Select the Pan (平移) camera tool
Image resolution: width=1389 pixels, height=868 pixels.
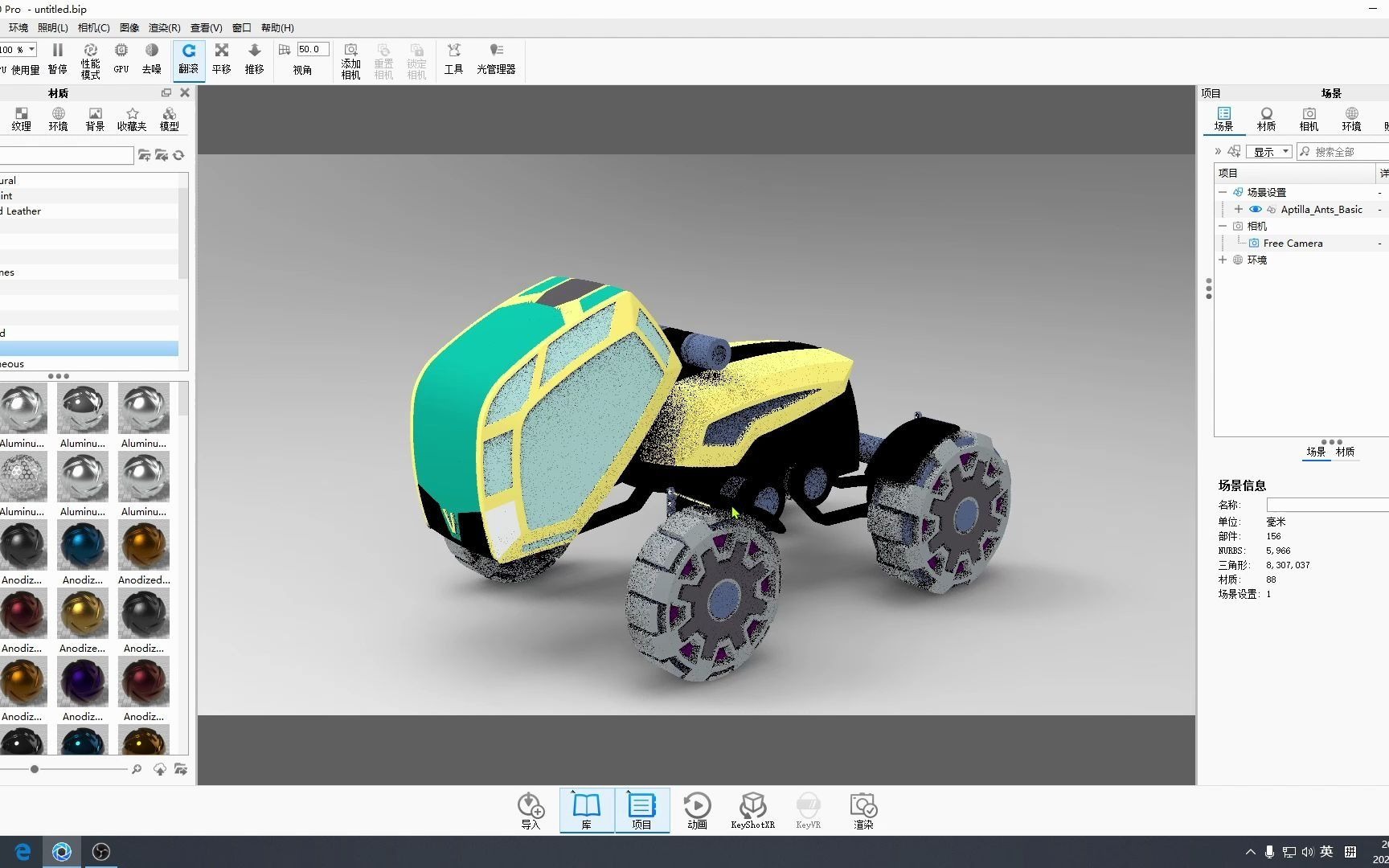click(x=222, y=59)
